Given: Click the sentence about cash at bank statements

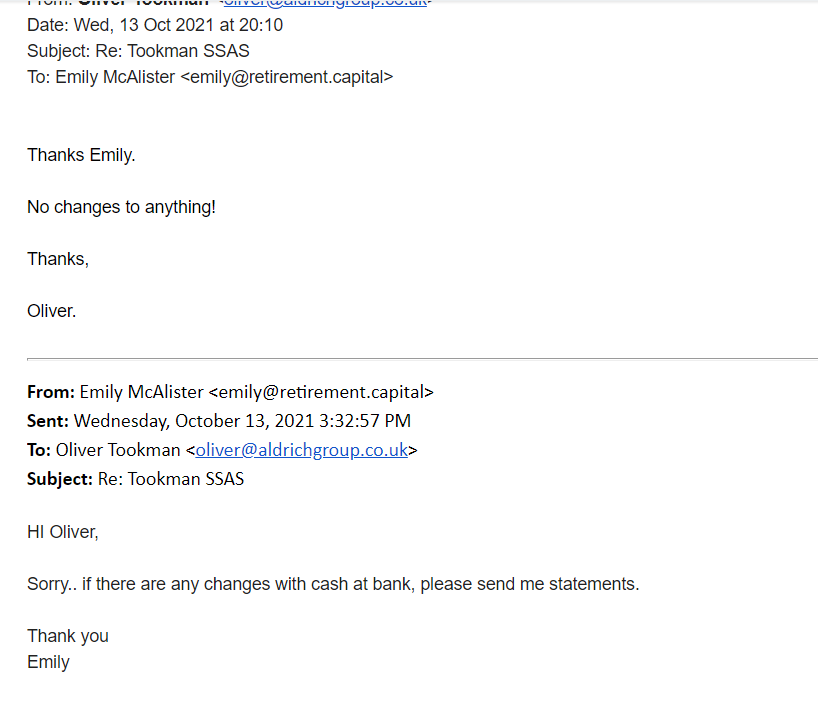Looking at the screenshot, I should (x=333, y=584).
